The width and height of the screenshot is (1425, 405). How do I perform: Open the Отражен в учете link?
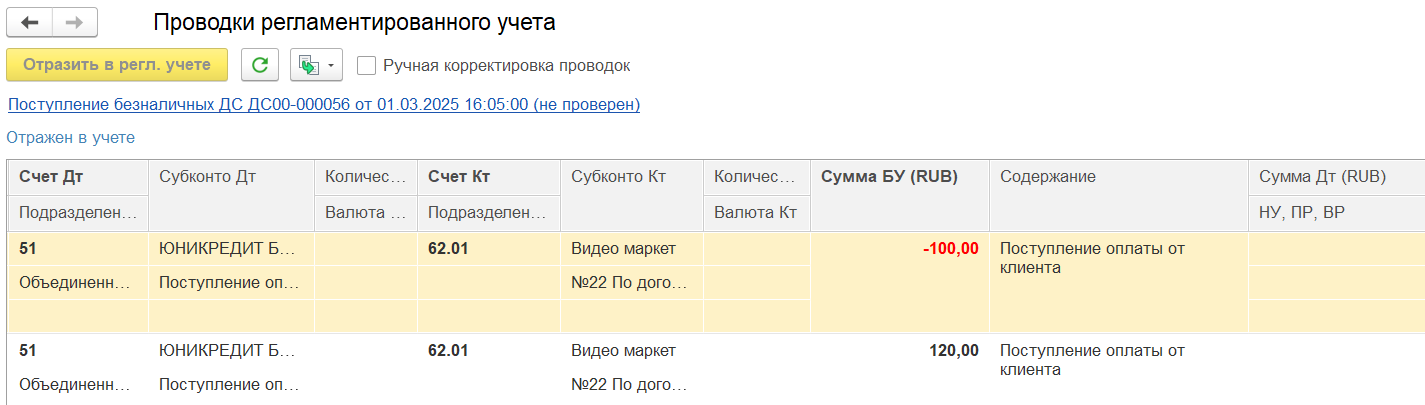71,137
